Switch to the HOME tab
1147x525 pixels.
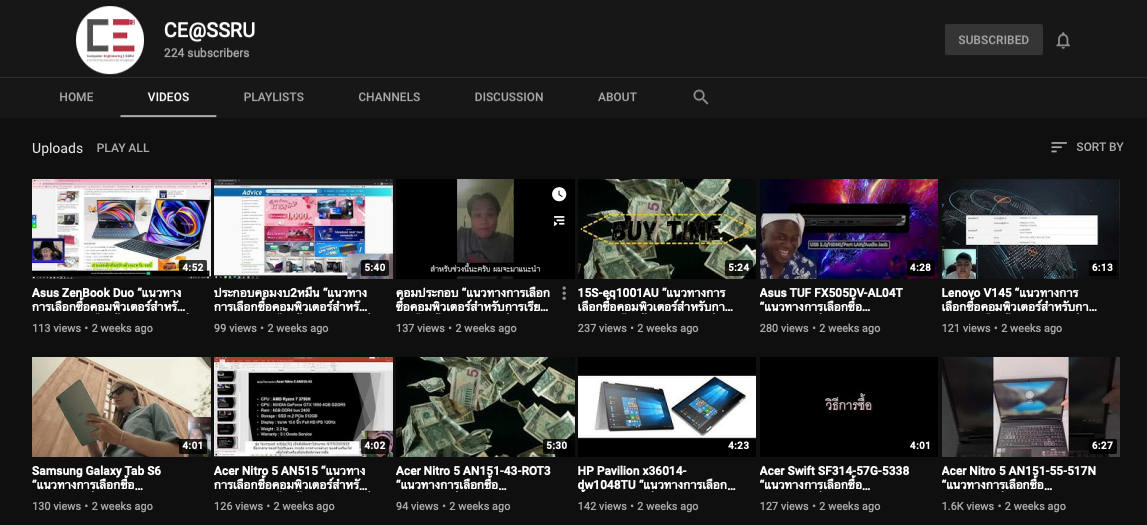[76, 97]
